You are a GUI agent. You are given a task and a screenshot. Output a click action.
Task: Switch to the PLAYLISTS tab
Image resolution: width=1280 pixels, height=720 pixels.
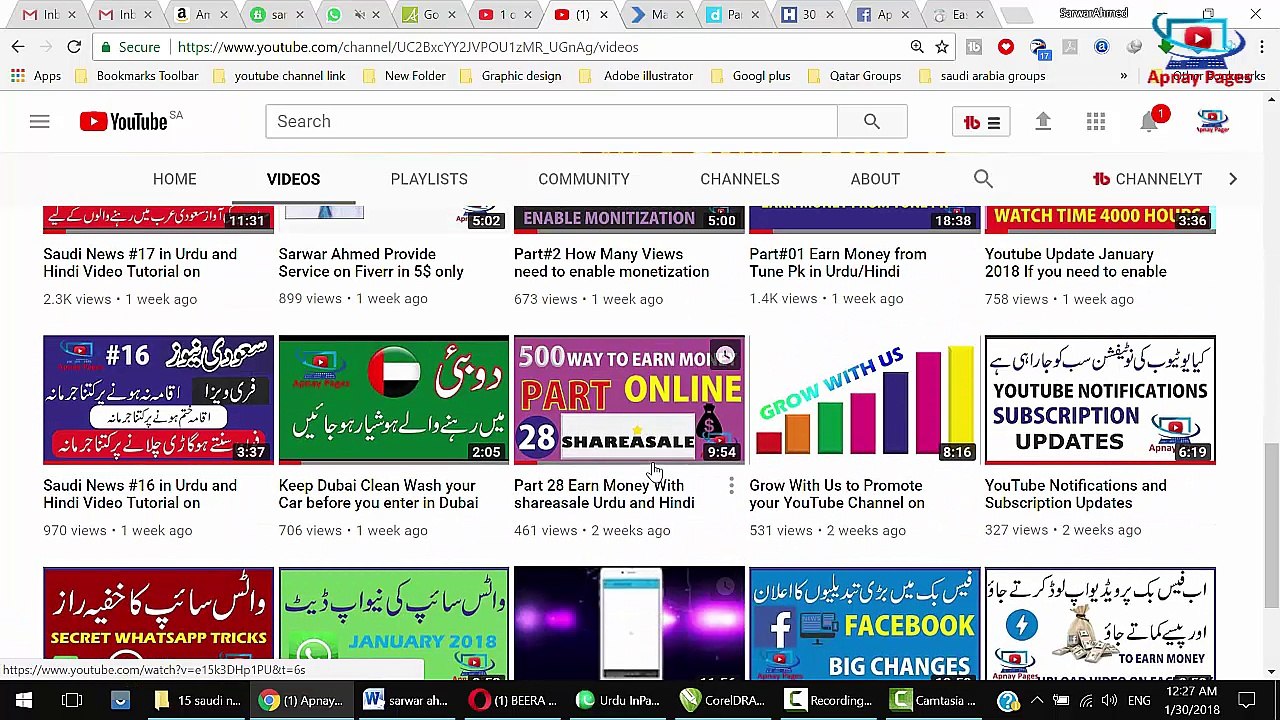point(429,179)
